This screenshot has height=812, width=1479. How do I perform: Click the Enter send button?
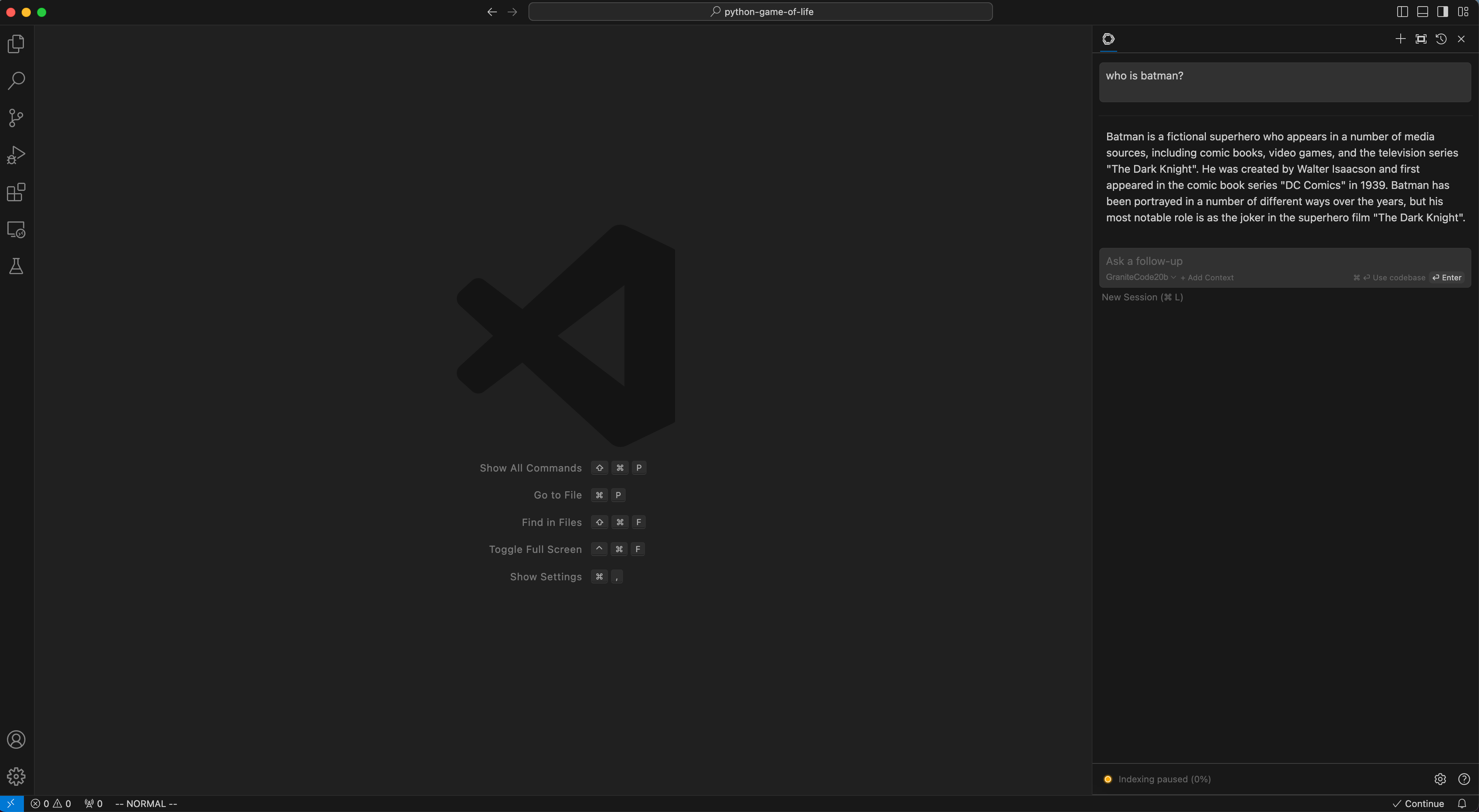click(x=1447, y=278)
